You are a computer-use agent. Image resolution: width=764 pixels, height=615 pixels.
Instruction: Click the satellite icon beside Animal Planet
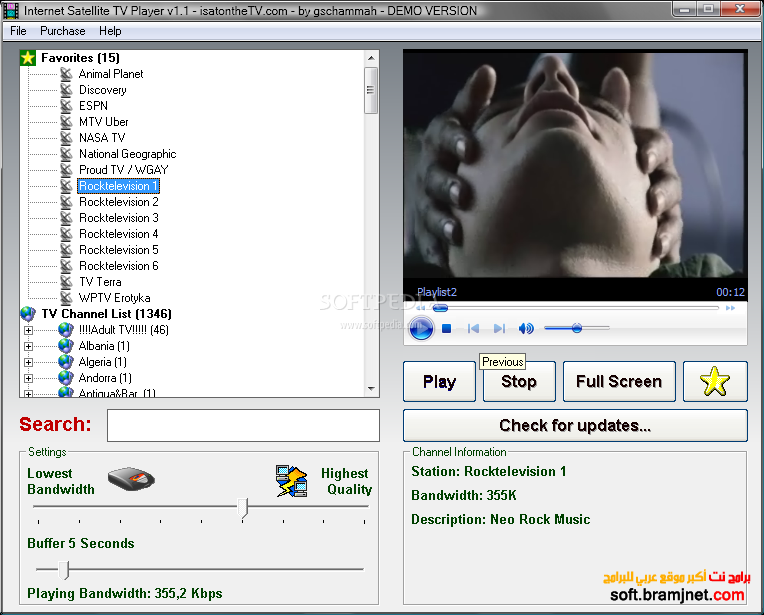(66, 74)
